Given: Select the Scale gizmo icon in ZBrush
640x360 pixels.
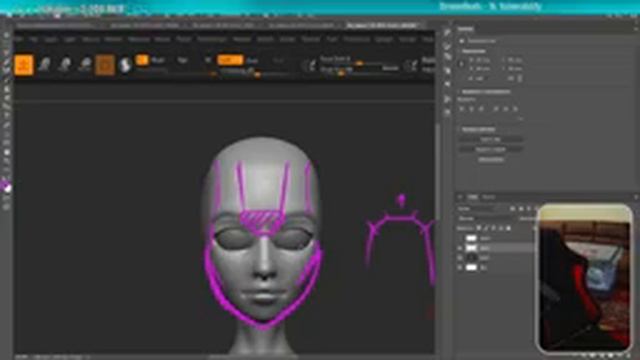Looking at the screenshot, I should (64, 64).
